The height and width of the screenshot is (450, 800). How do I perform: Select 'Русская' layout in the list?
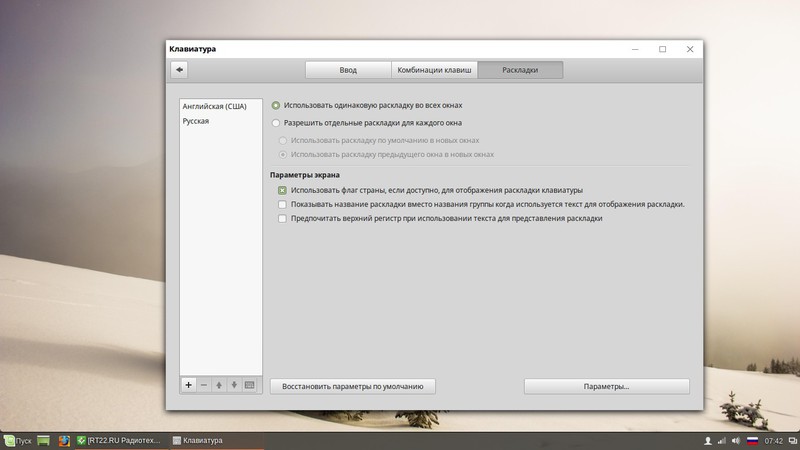[196, 121]
